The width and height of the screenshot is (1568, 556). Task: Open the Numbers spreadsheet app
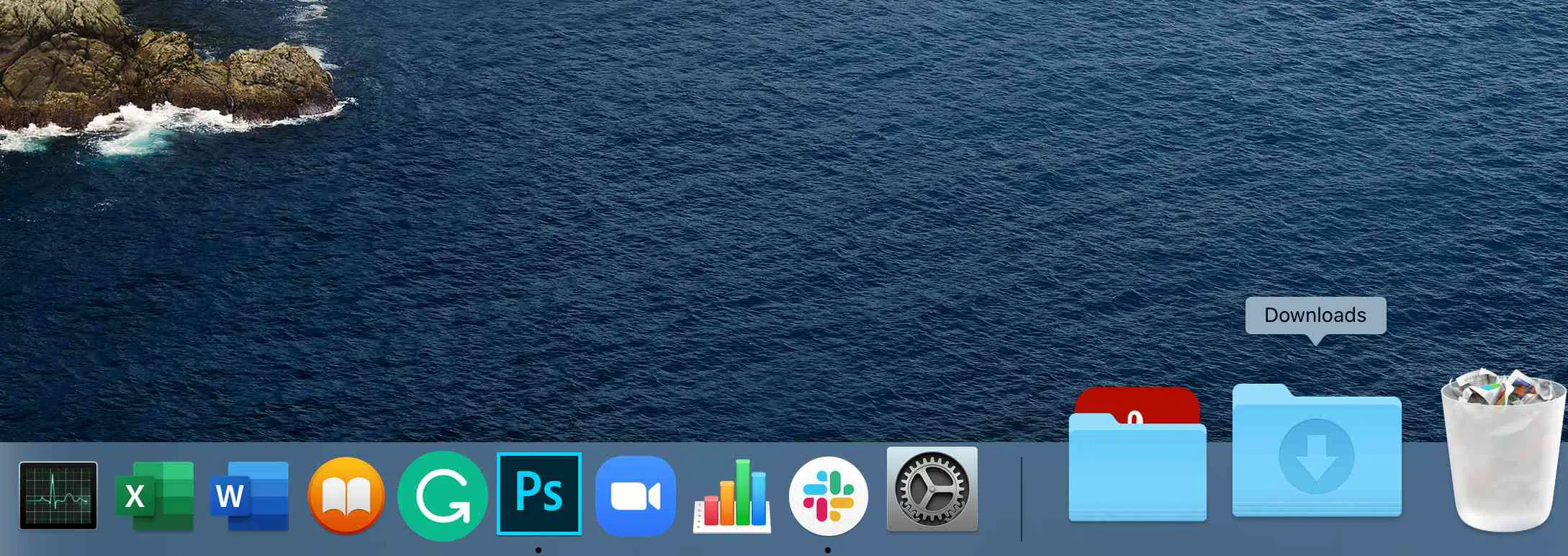731,497
